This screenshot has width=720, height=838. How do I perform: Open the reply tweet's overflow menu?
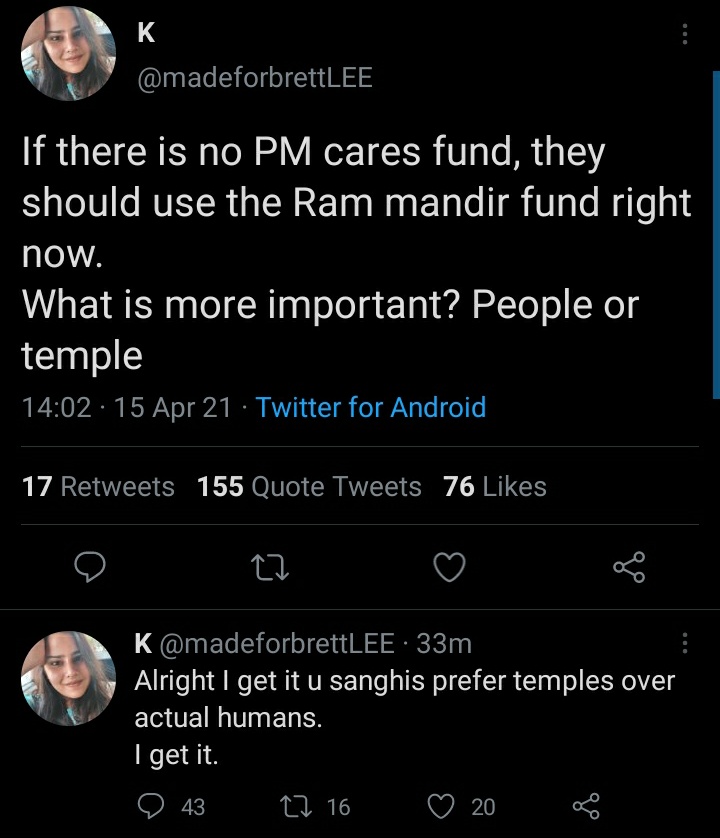coord(685,643)
